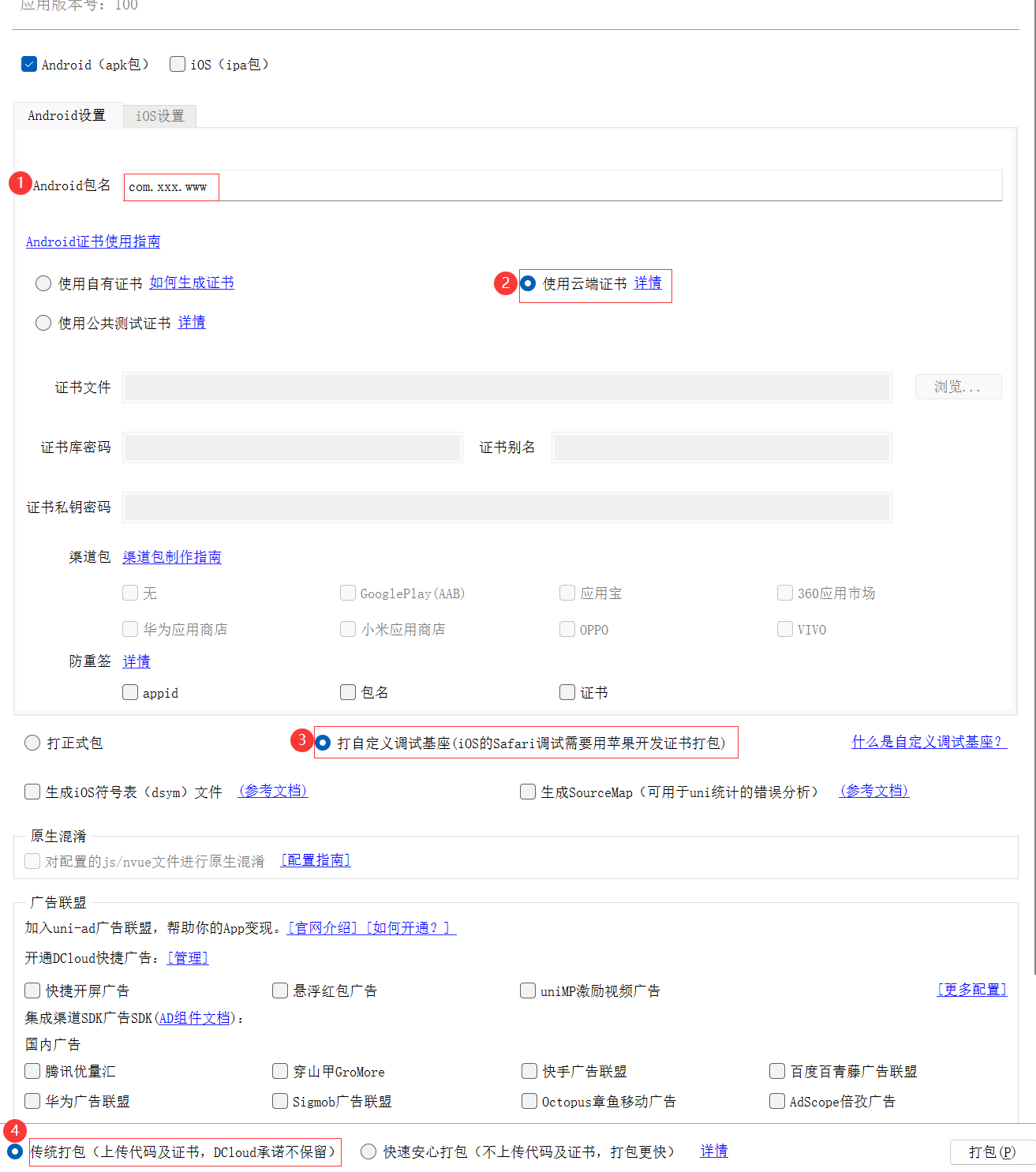Open the 渠道包制作指南 link
The height and width of the screenshot is (1172, 1036).
point(172,557)
